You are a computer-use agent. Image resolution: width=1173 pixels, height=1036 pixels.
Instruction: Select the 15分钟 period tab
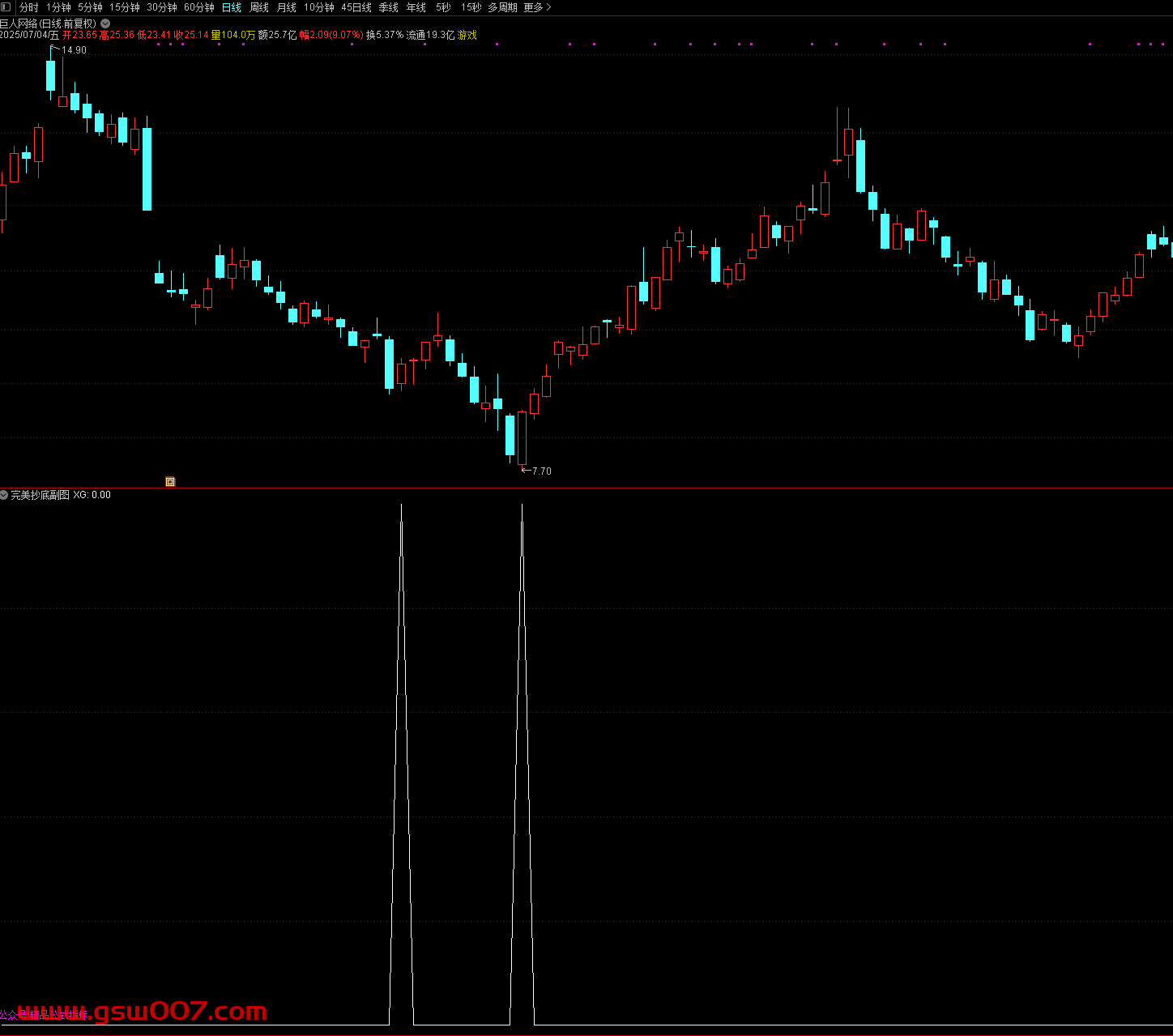(125, 7)
